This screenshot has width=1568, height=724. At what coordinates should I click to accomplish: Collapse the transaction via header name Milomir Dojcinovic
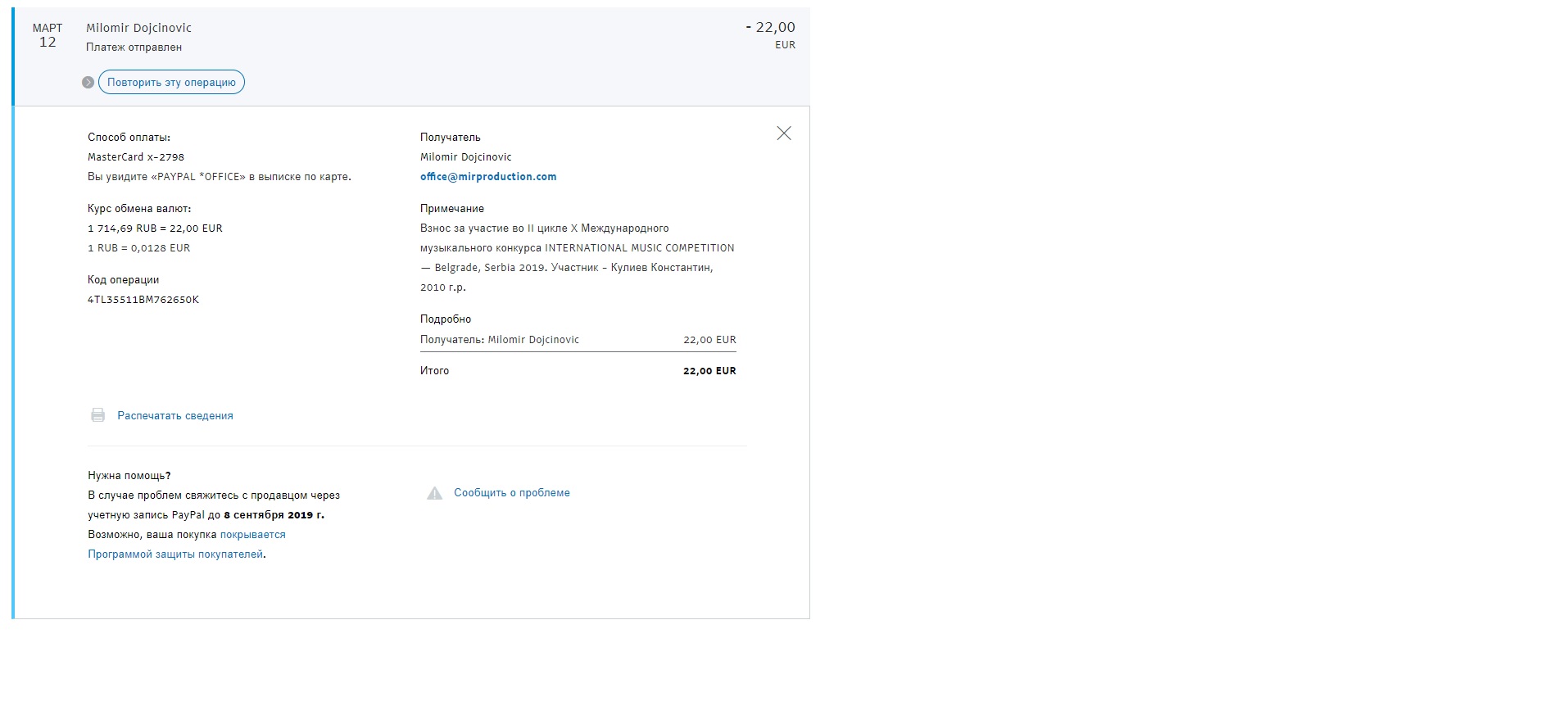click(138, 28)
